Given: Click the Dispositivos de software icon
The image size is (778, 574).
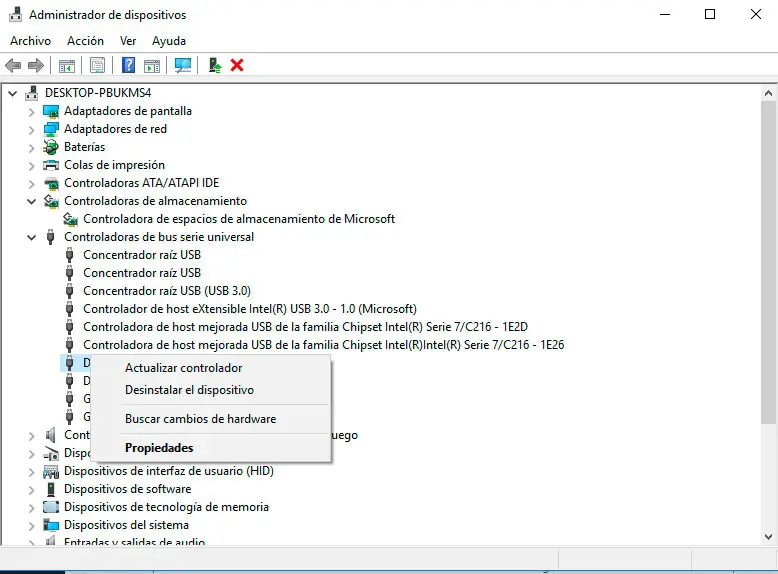Looking at the screenshot, I should [51, 489].
